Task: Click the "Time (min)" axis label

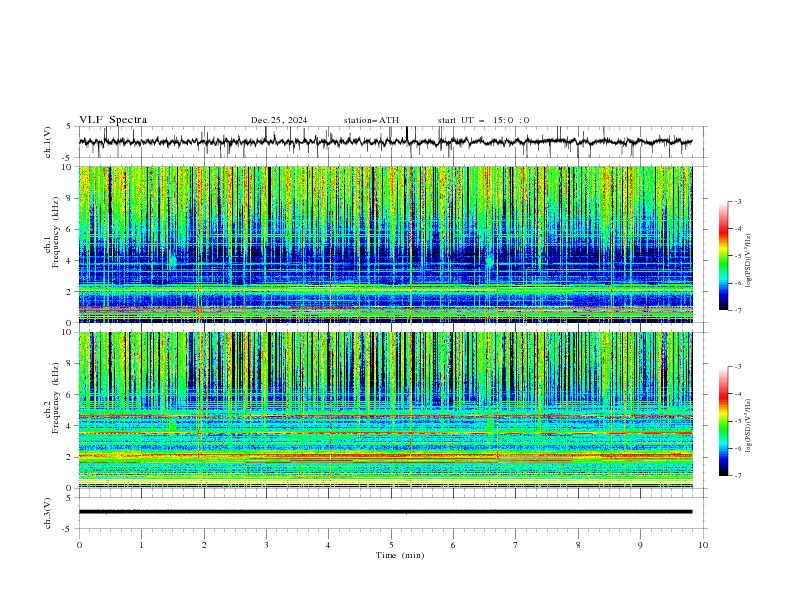Action: coord(400,555)
